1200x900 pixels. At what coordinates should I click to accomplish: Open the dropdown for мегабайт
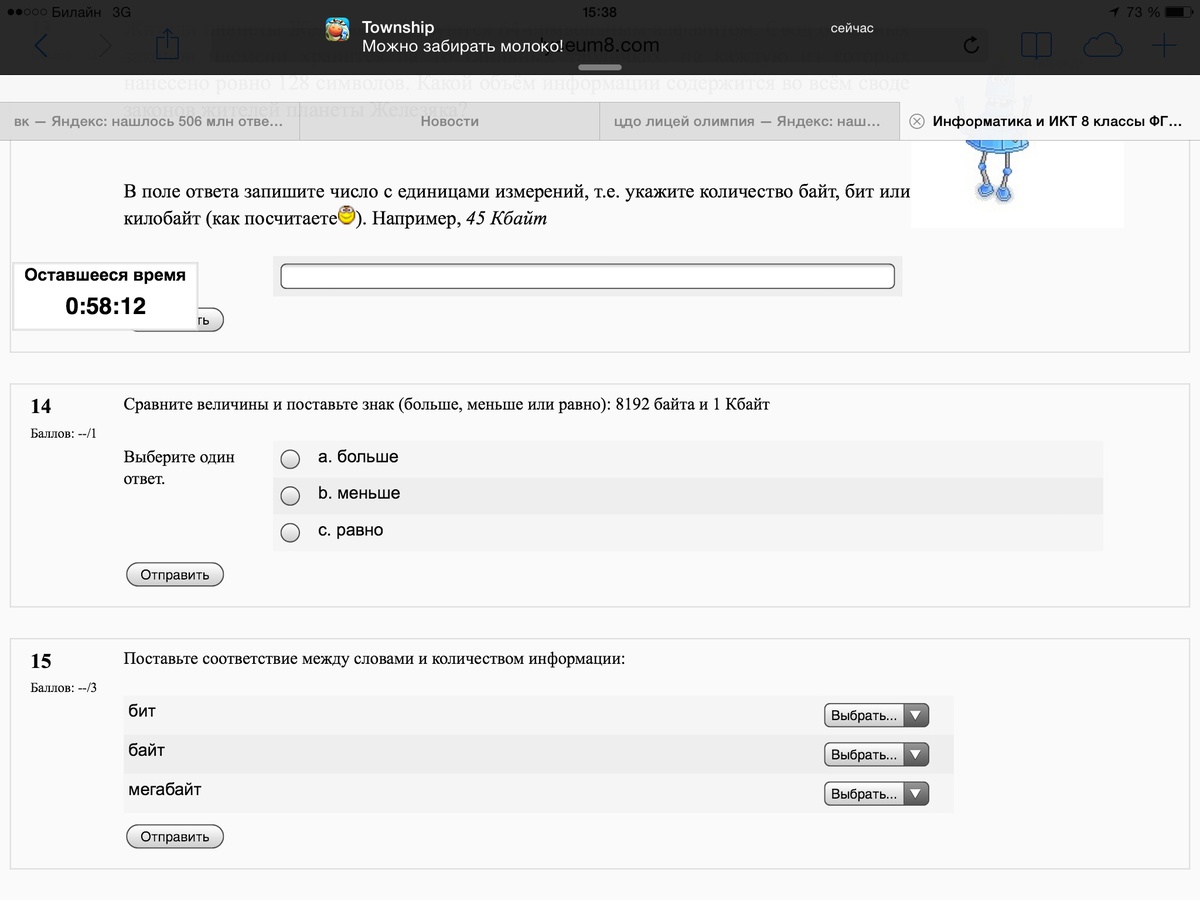(877, 794)
